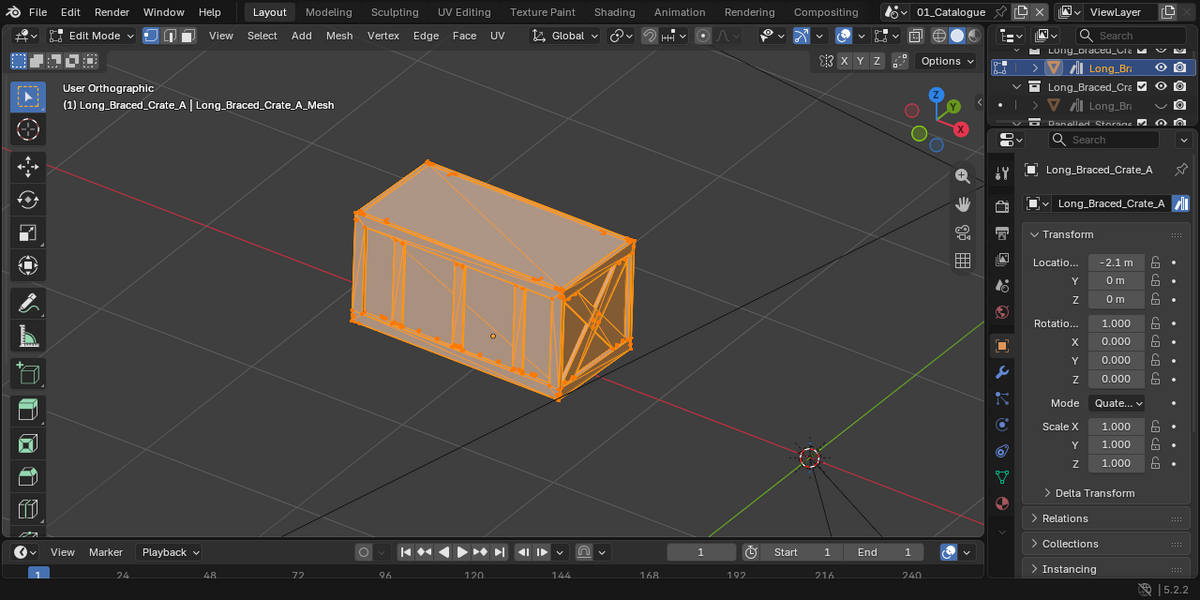1200x600 pixels.
Task: Expand the Instancing panel
Action: tap(1107, 569)
